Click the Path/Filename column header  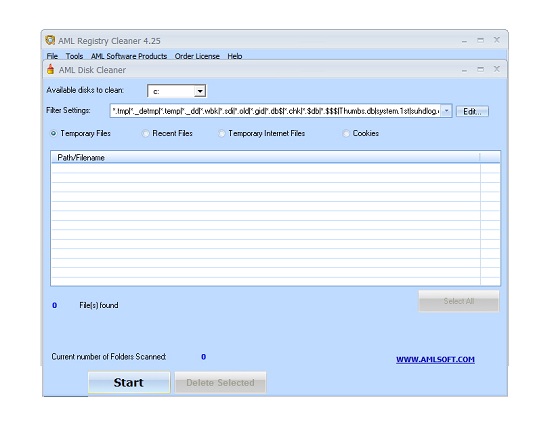click(265, 158)
